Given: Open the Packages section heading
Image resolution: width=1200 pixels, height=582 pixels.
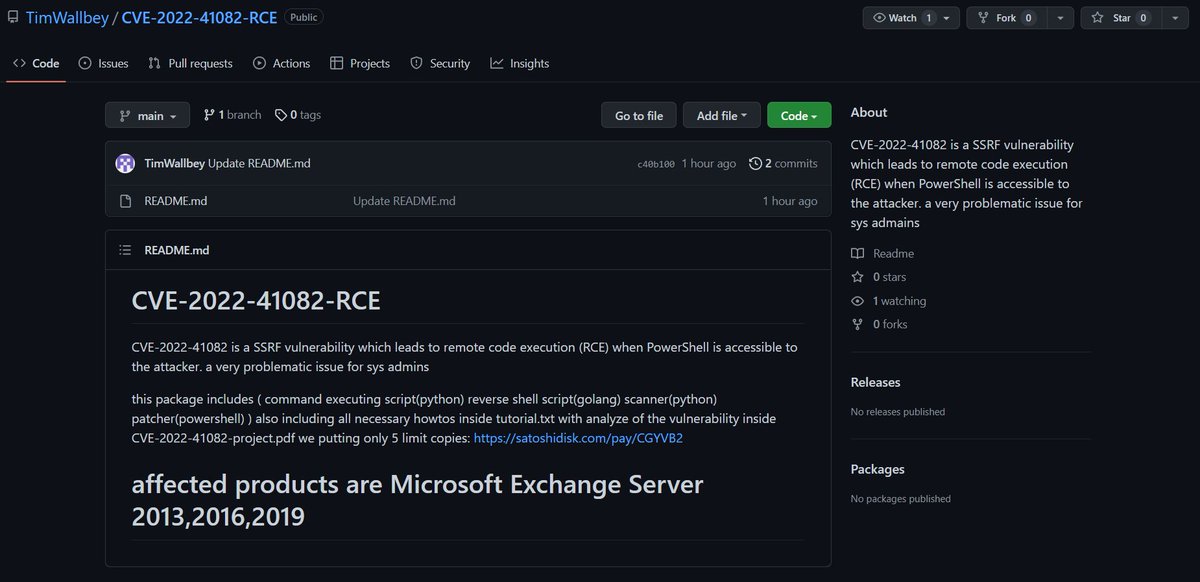Looking at the screenshot, I should (878, 469).
